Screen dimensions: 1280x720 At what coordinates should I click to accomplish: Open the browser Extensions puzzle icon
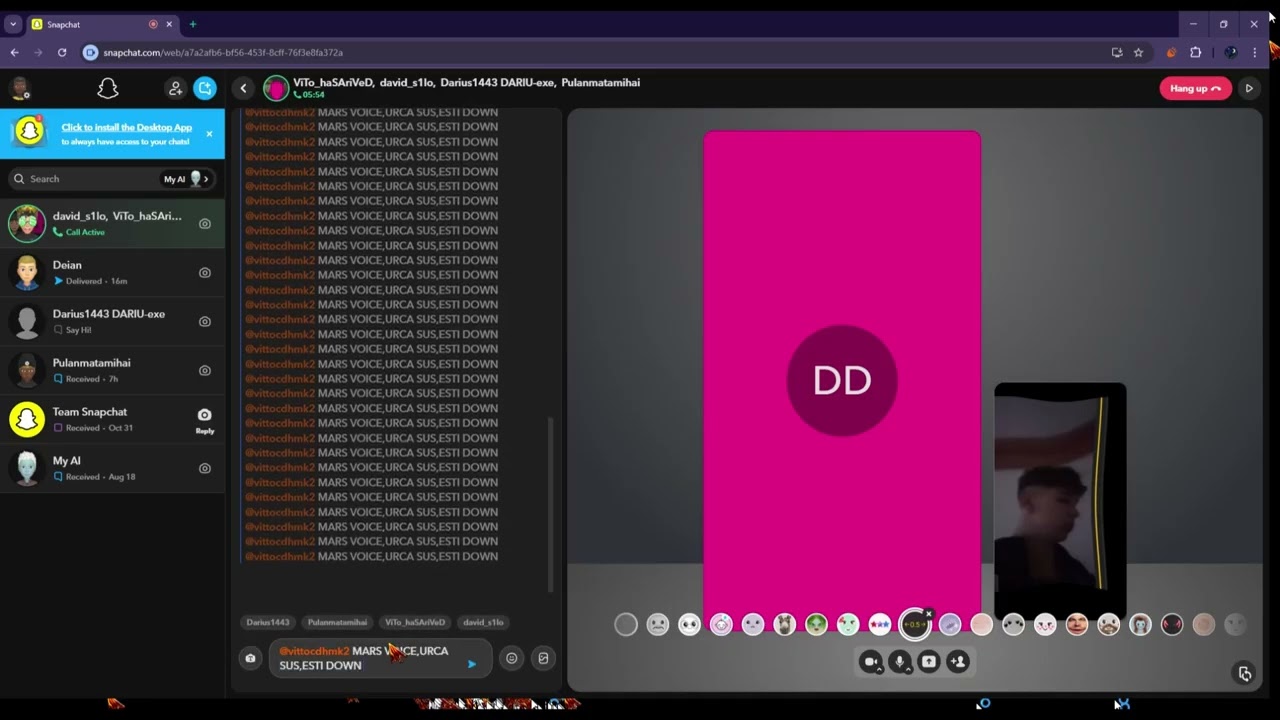[1195, 52]
